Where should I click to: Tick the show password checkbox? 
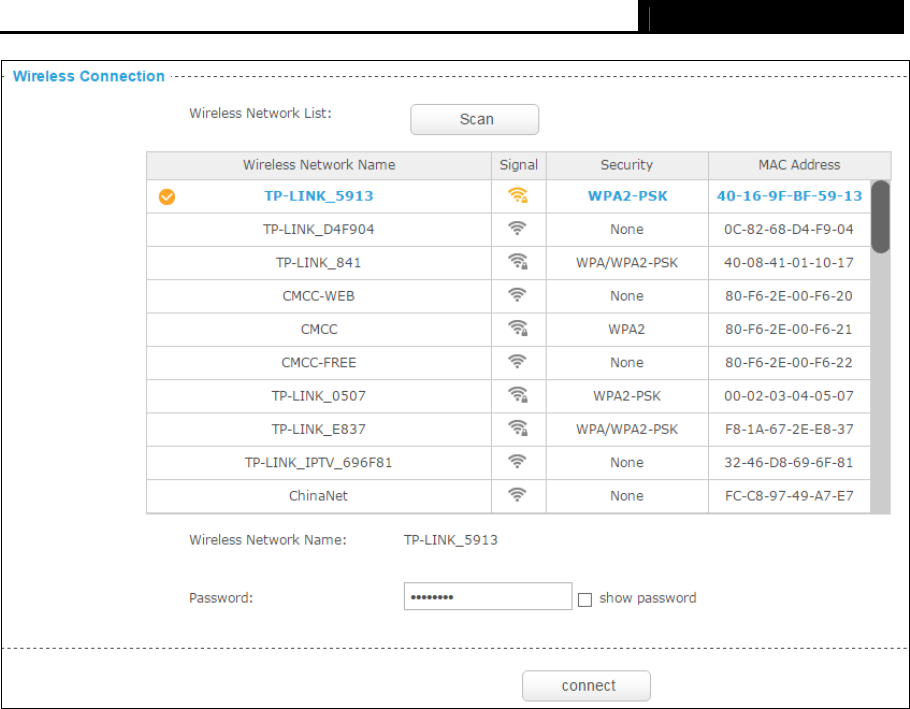[x=585, y=599]
